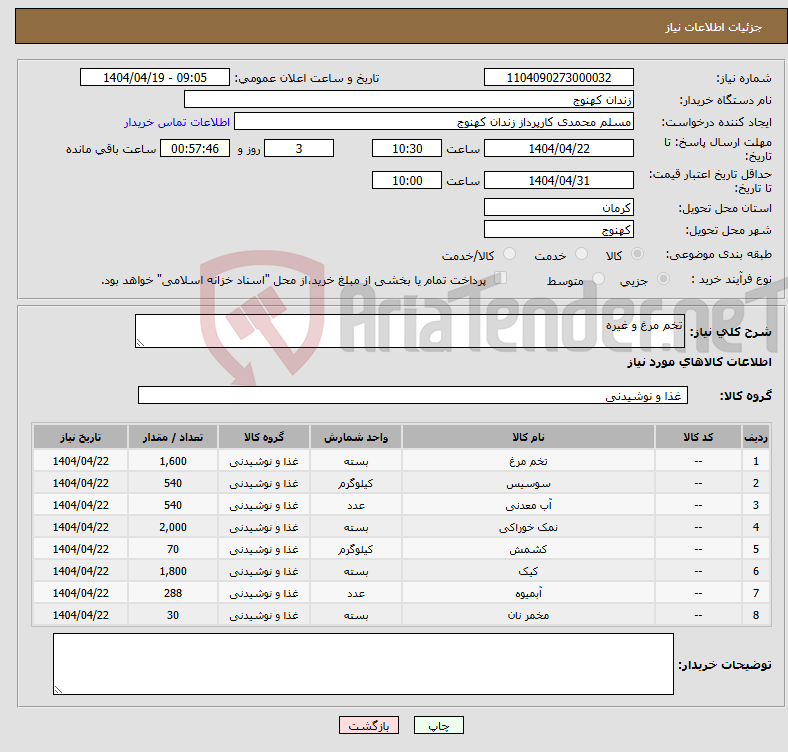
Task: Click the resize grip of the description box
Action: click(x=140, y=342)
